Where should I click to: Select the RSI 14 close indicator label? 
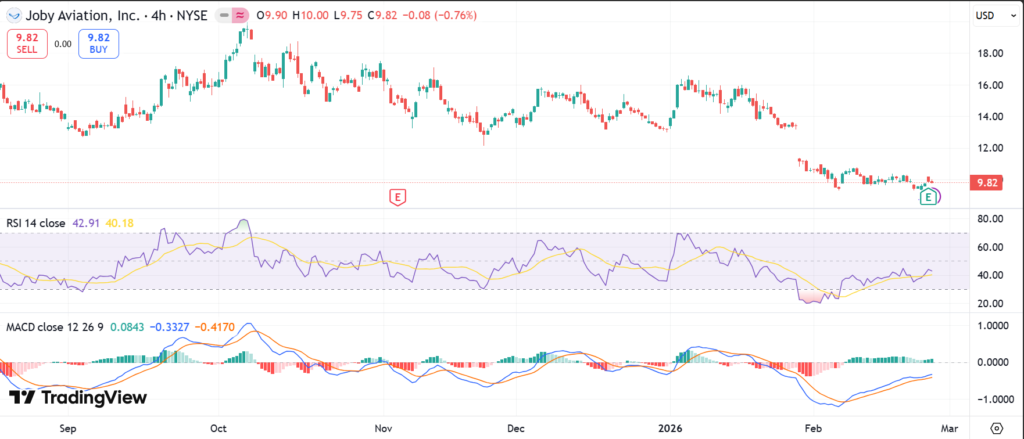(x=35, y=223)
